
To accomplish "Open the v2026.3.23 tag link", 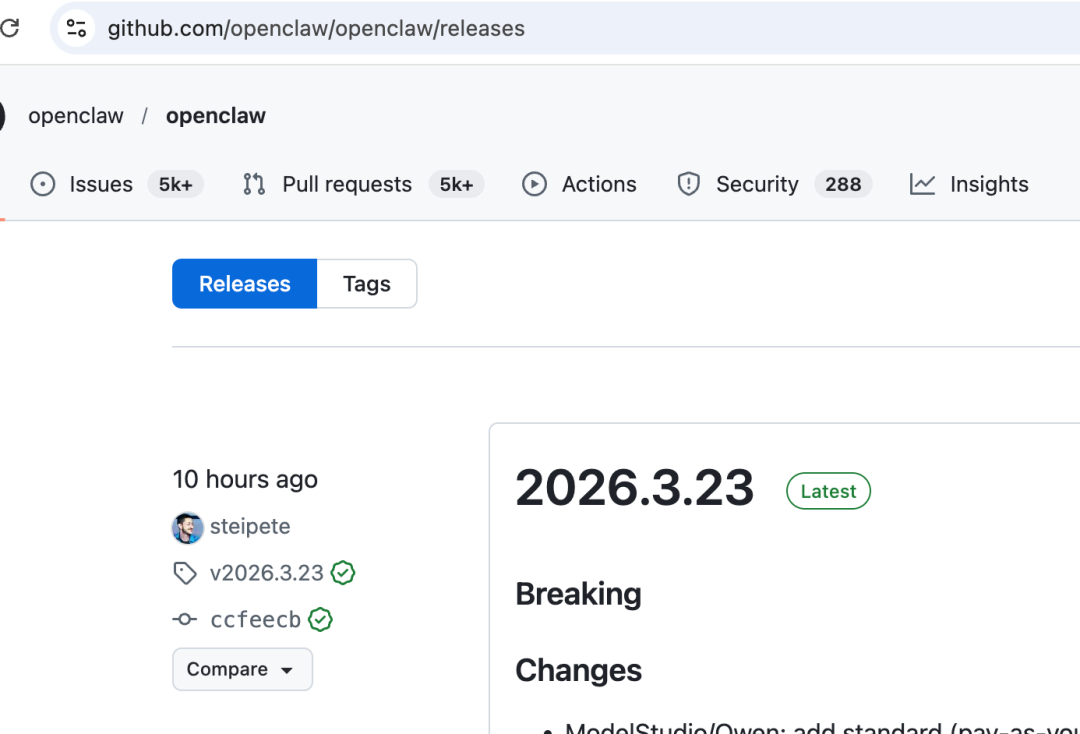I will (267, 573).
